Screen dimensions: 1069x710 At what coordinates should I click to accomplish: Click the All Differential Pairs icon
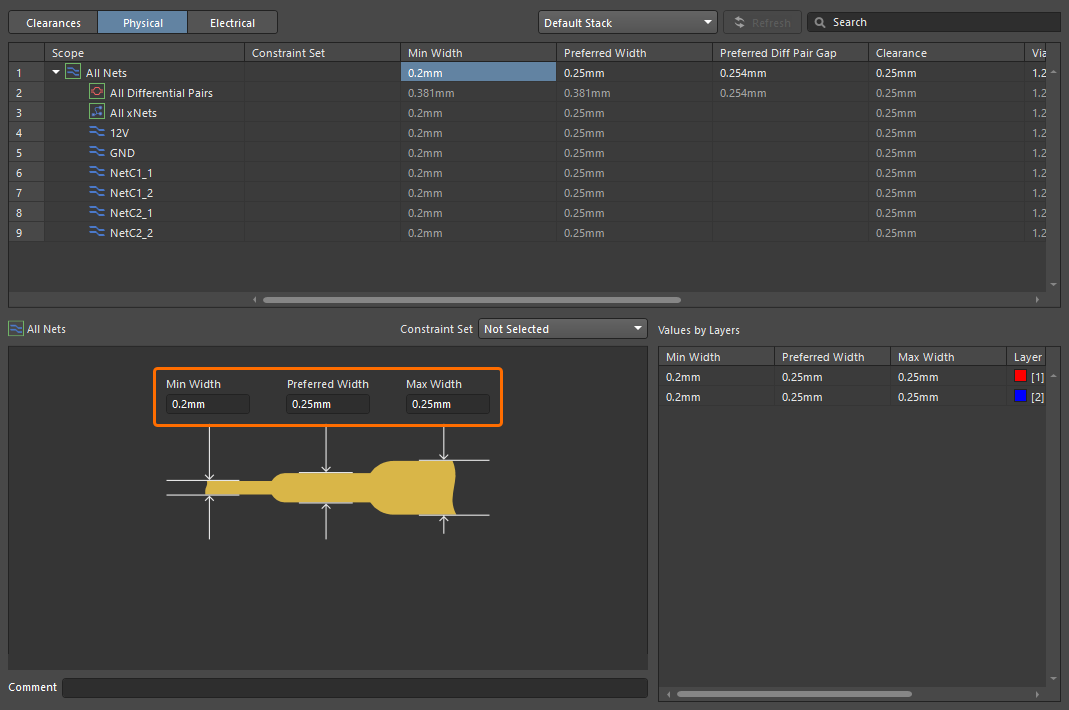97,92
